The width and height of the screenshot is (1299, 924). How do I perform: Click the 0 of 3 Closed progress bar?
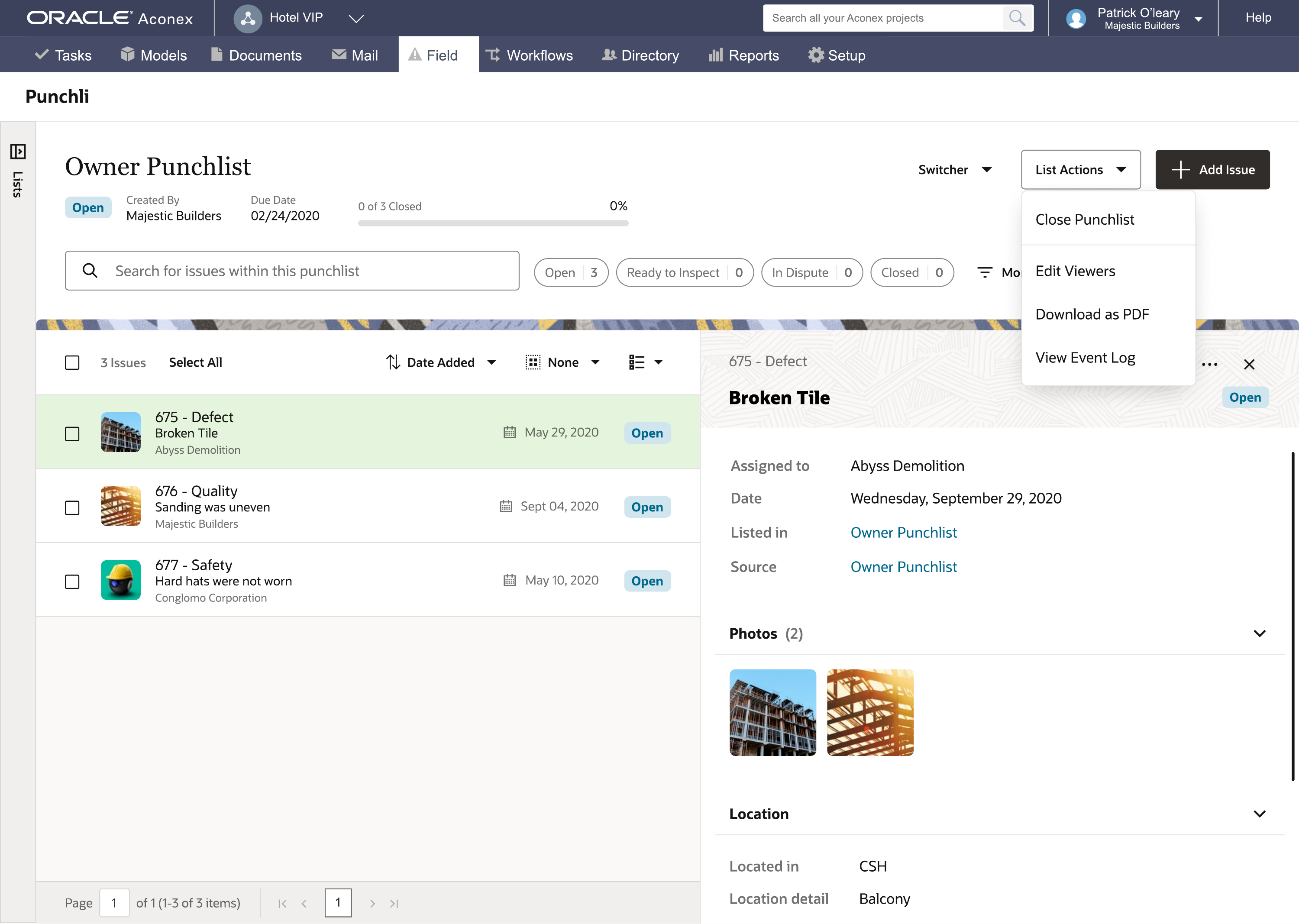[493, 223]
